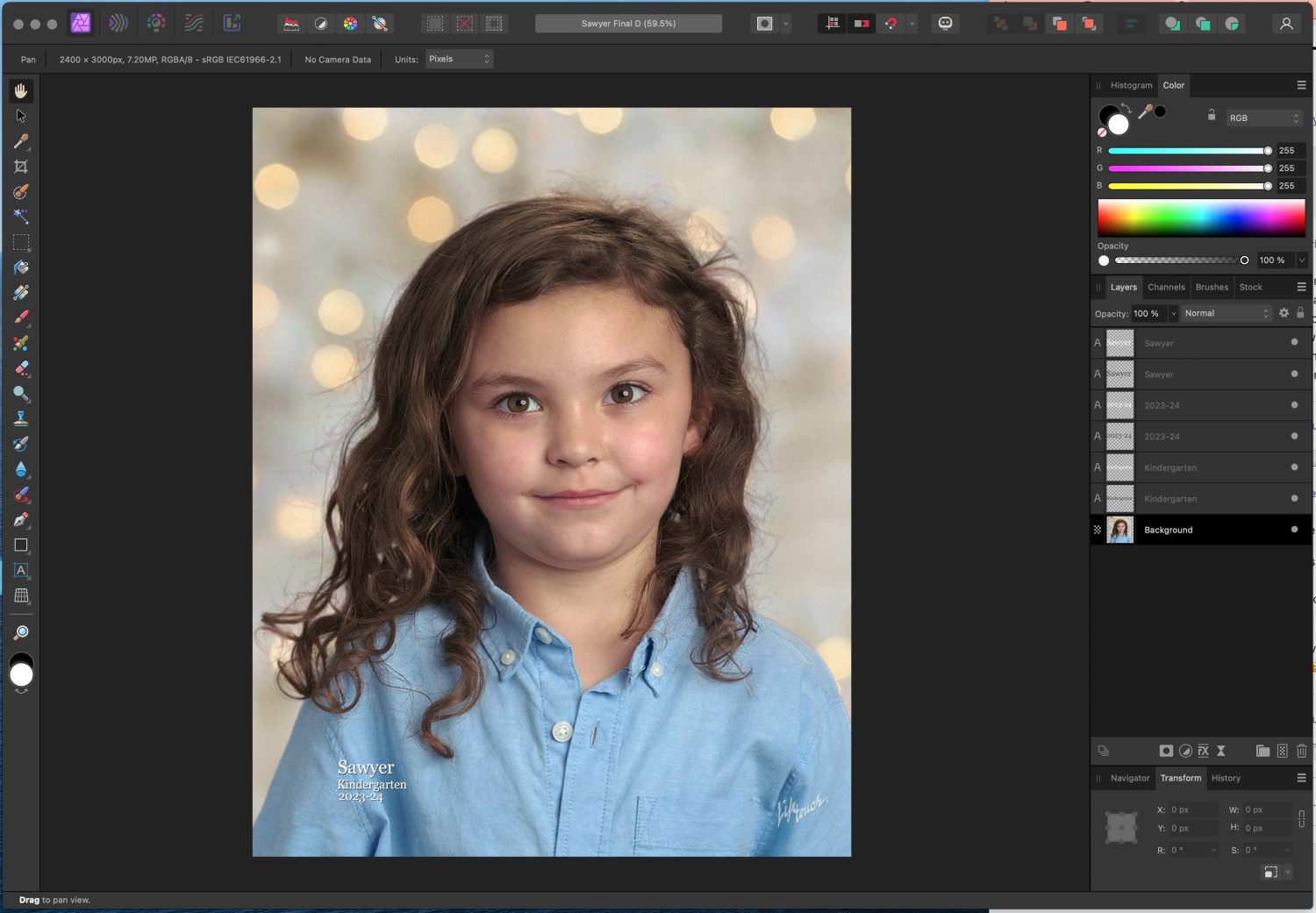Open the Export Persona
1316x913 pixels.
pos(232,24)
